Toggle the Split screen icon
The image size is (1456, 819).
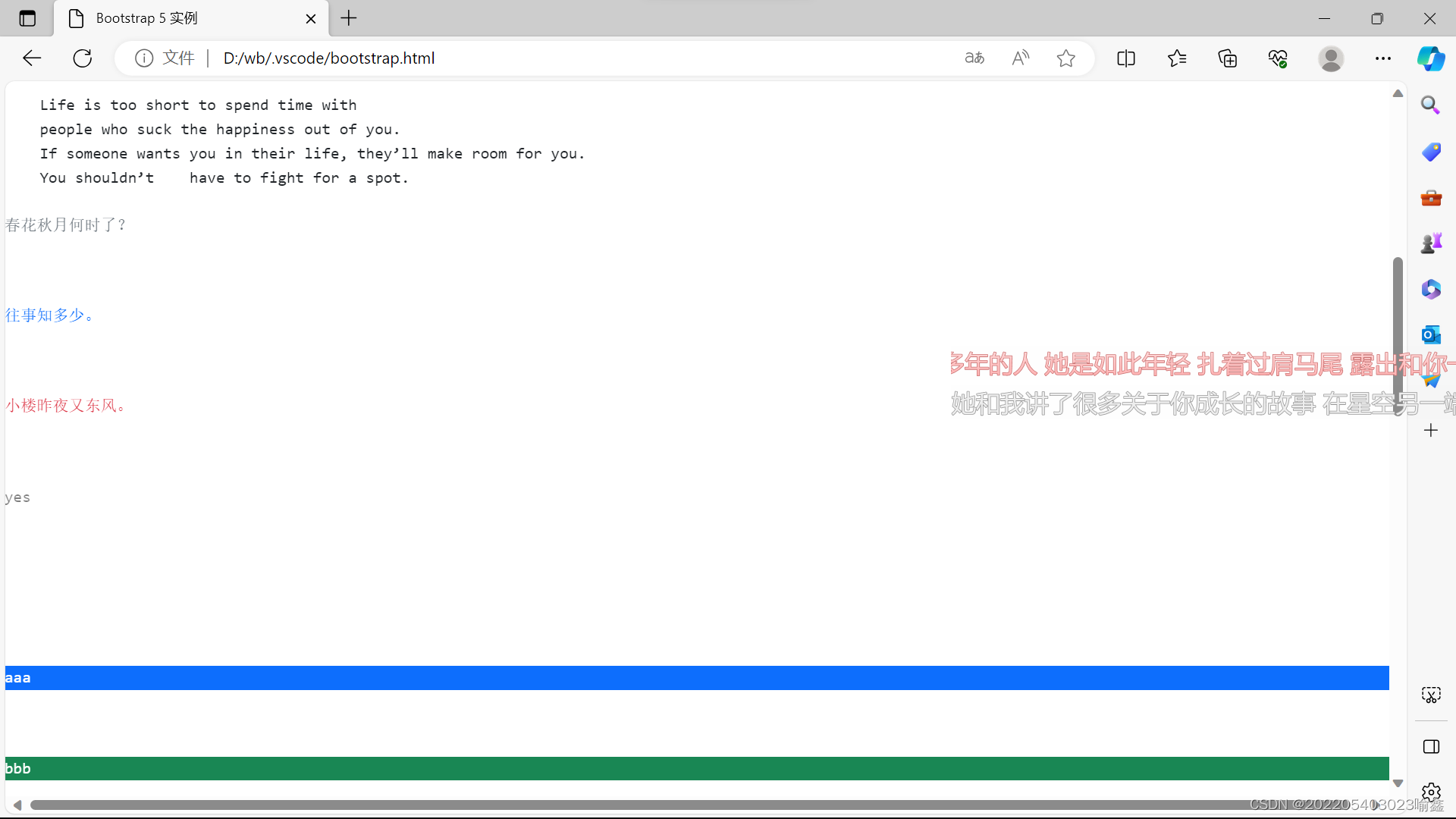pos(1126,58)
